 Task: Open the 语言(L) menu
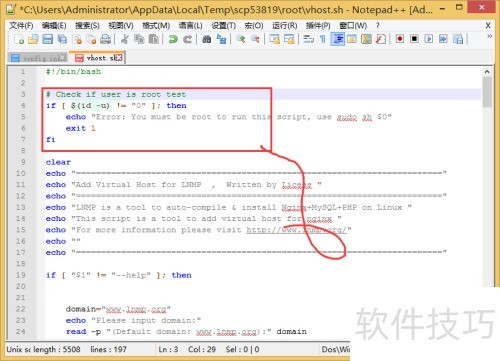[x=190, y=25]
